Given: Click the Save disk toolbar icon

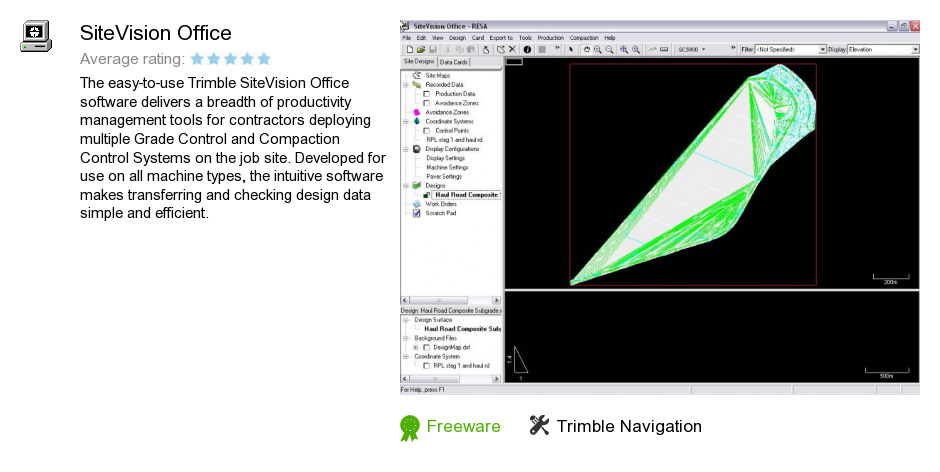Looking at the screenshot, I should coord(432,50).
